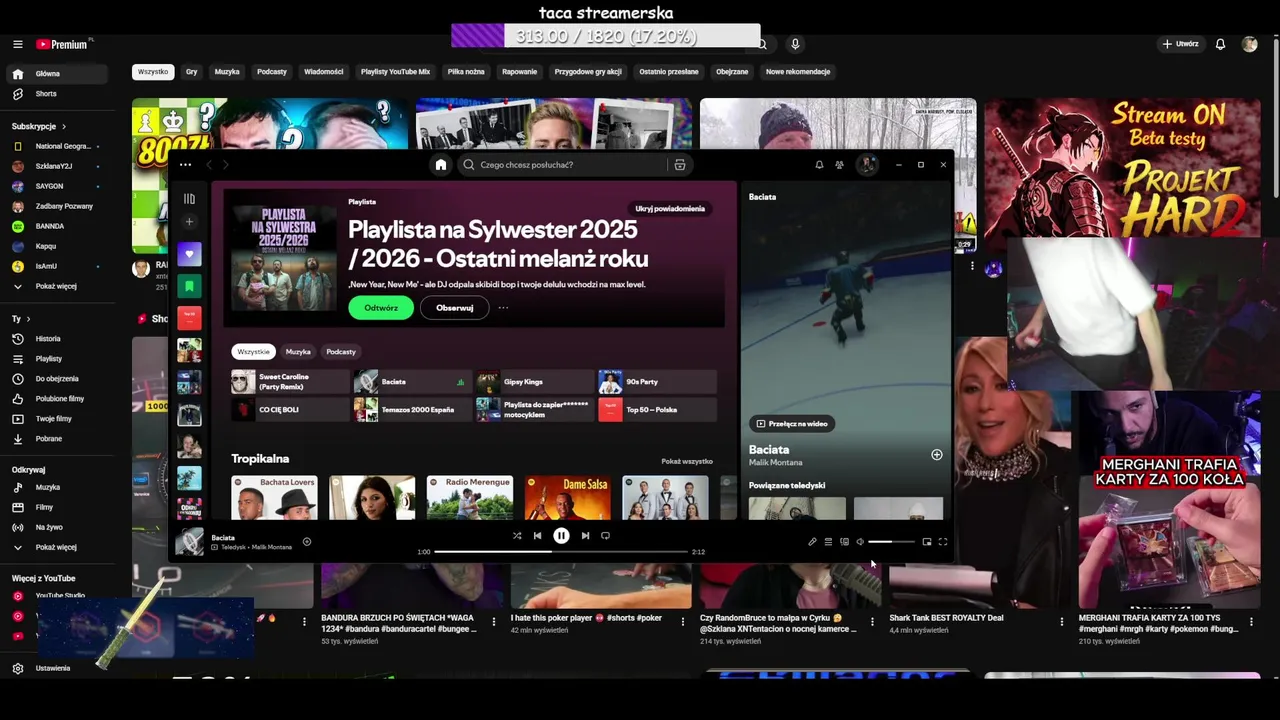This screenshot has width=1280, height=720.
Task: Open Ustawienia in YouTube sidebar
Action: click(58, 668)
